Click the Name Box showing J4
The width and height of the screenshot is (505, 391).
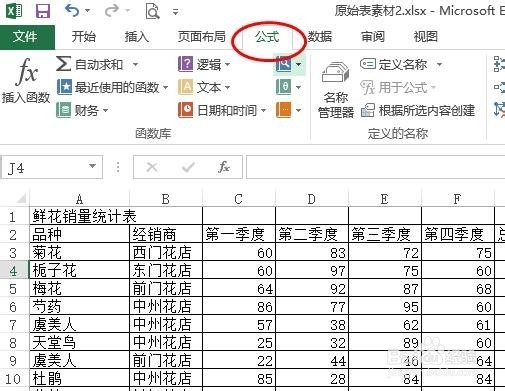[x=45, y=168]
